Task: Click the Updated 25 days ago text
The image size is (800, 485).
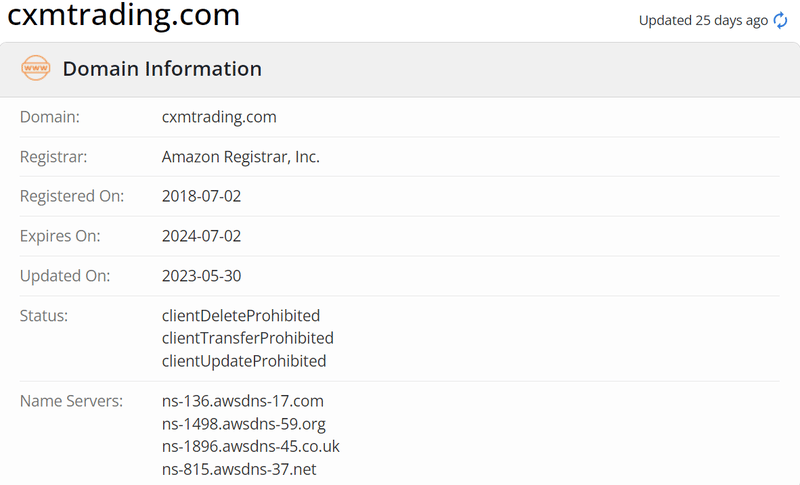Action: [703, 20]
